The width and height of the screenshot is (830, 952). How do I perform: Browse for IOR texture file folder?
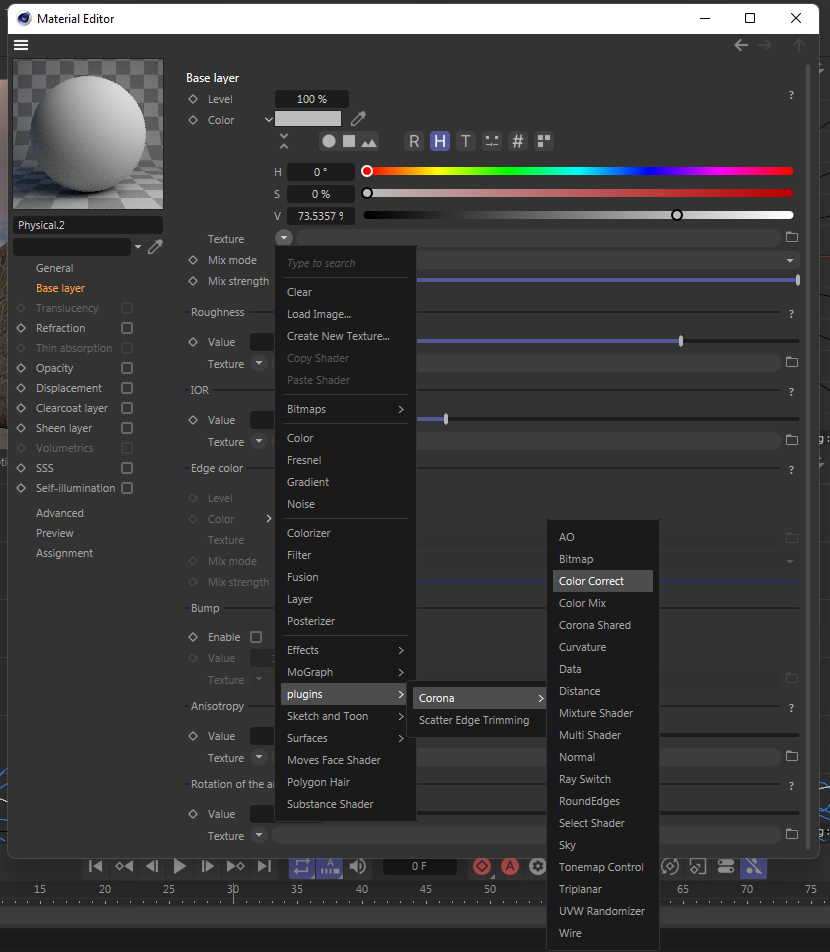pyautogui.click(x=792, y=440)
